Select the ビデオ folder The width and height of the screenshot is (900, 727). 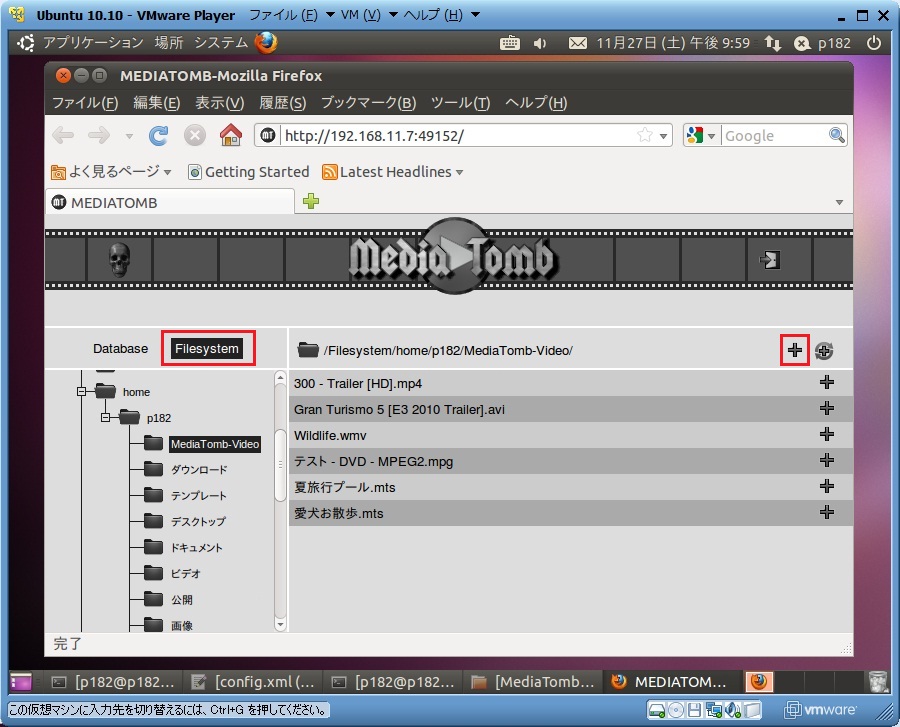point(186,573)
